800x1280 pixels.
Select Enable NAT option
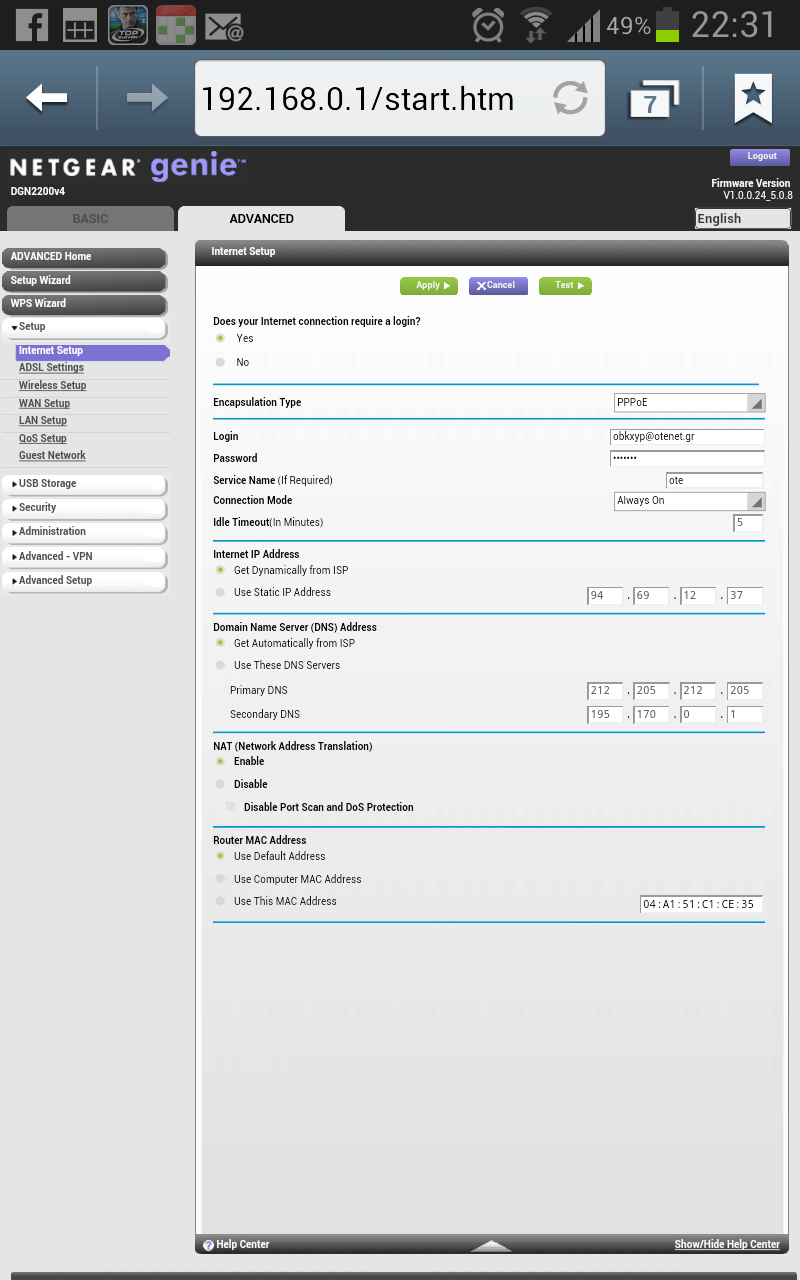point(220,761)
